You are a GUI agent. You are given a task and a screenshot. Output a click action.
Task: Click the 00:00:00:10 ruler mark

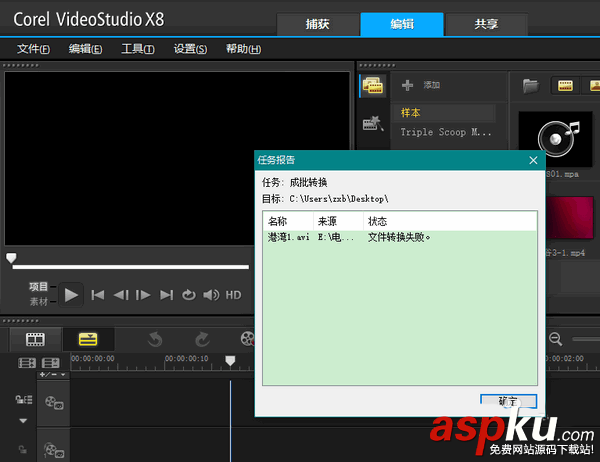(x=187, y=359)
